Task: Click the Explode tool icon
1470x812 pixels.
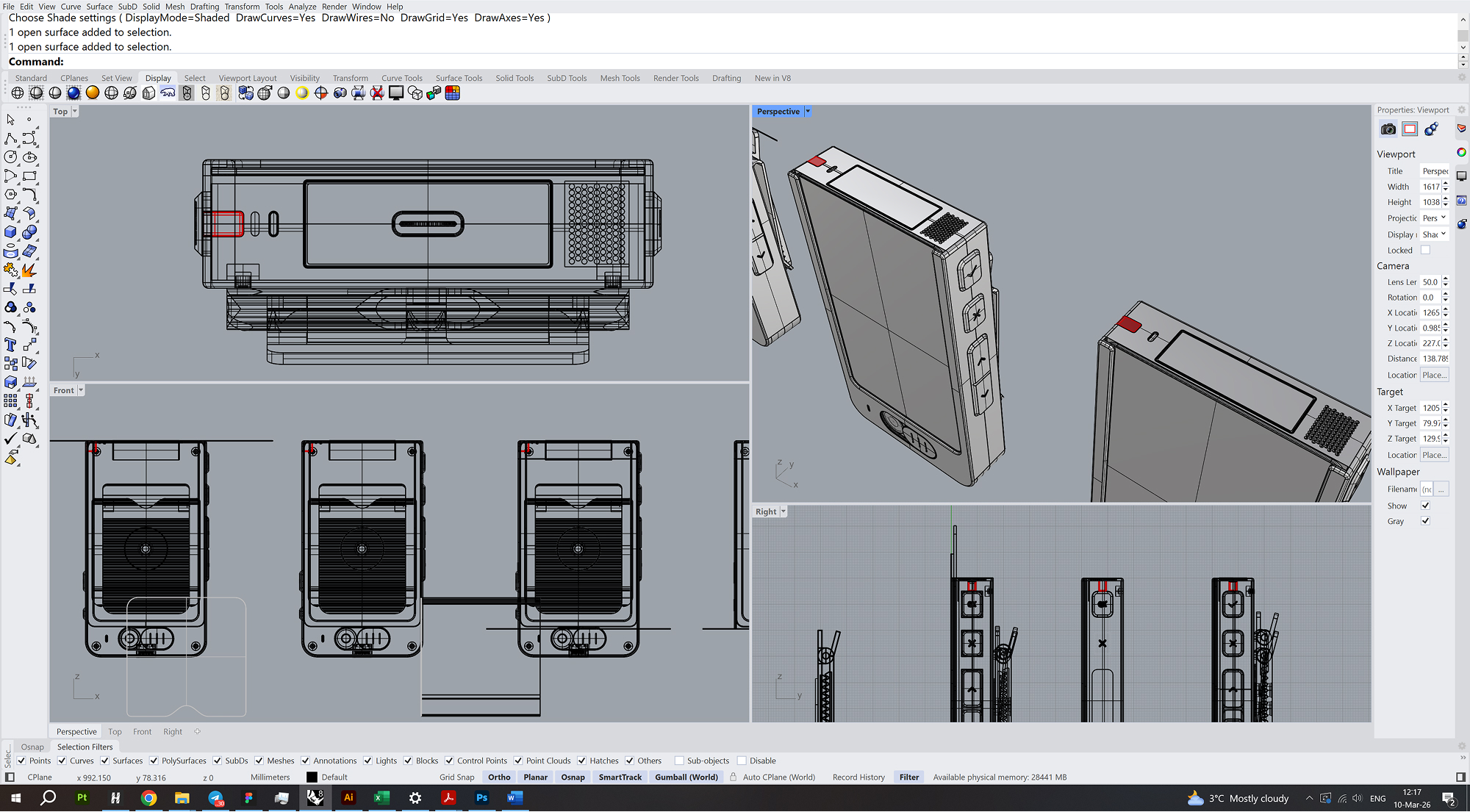Action: pyautogui.click(x=29, y=270)
